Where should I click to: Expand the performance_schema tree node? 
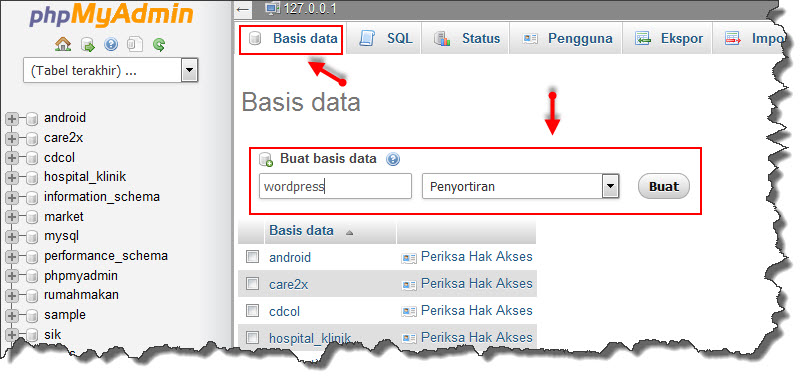pos(12,257)
